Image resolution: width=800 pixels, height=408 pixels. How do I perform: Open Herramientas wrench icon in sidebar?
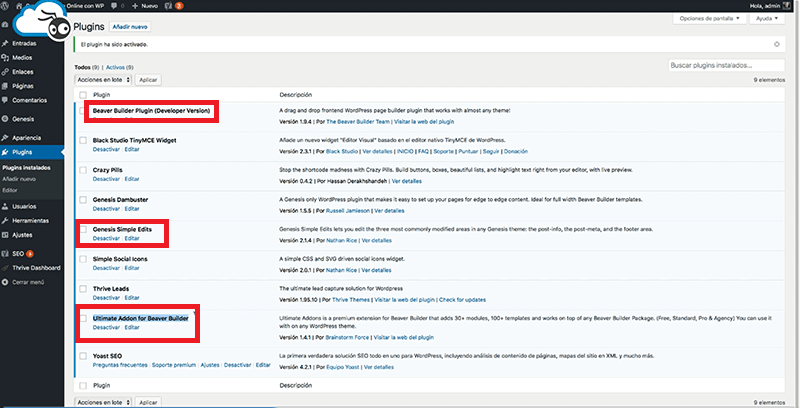(x=5, y=221)
